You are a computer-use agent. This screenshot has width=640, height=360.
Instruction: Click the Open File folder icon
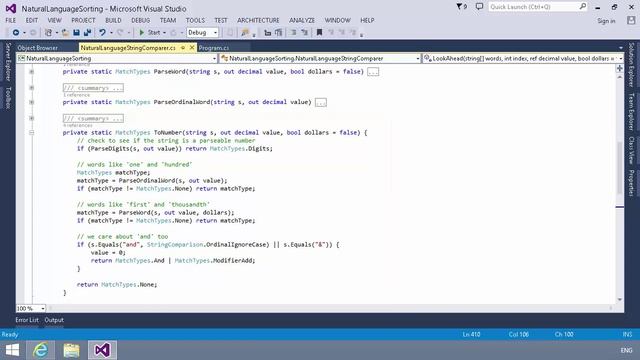[65, 33]
